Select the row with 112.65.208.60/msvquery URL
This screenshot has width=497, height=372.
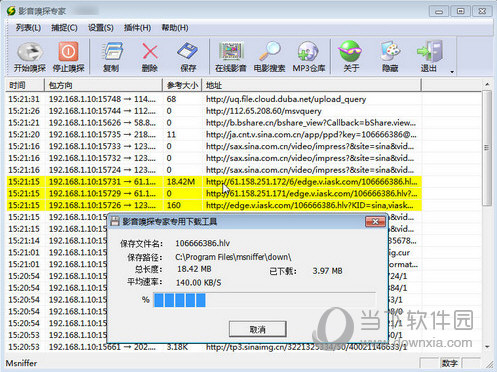(x=214, y=111)
